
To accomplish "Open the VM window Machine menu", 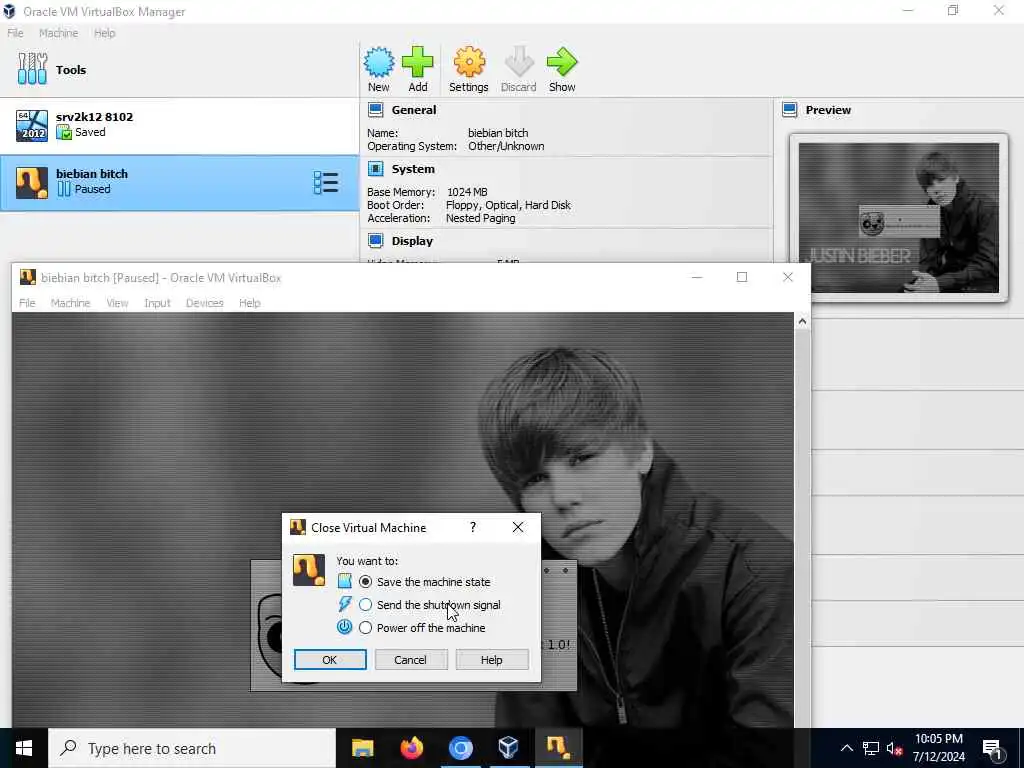I will 71,303.
